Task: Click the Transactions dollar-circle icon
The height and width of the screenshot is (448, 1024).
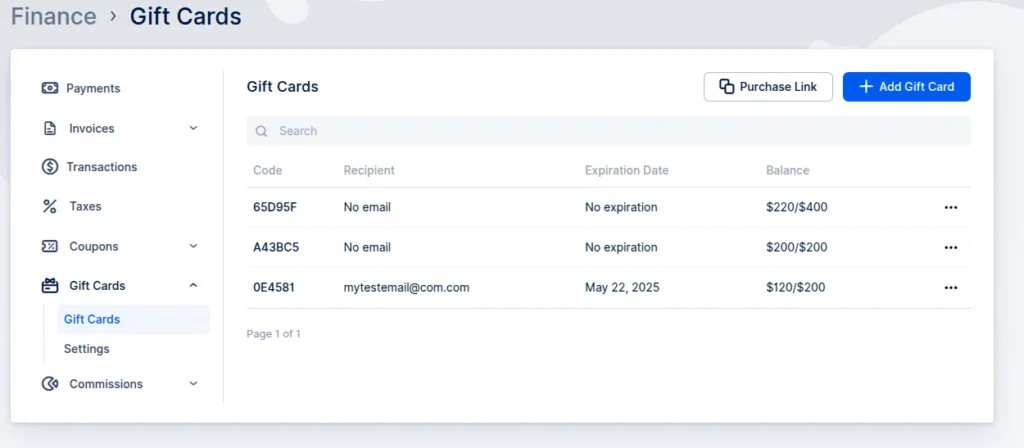Action: pos(50,167)
